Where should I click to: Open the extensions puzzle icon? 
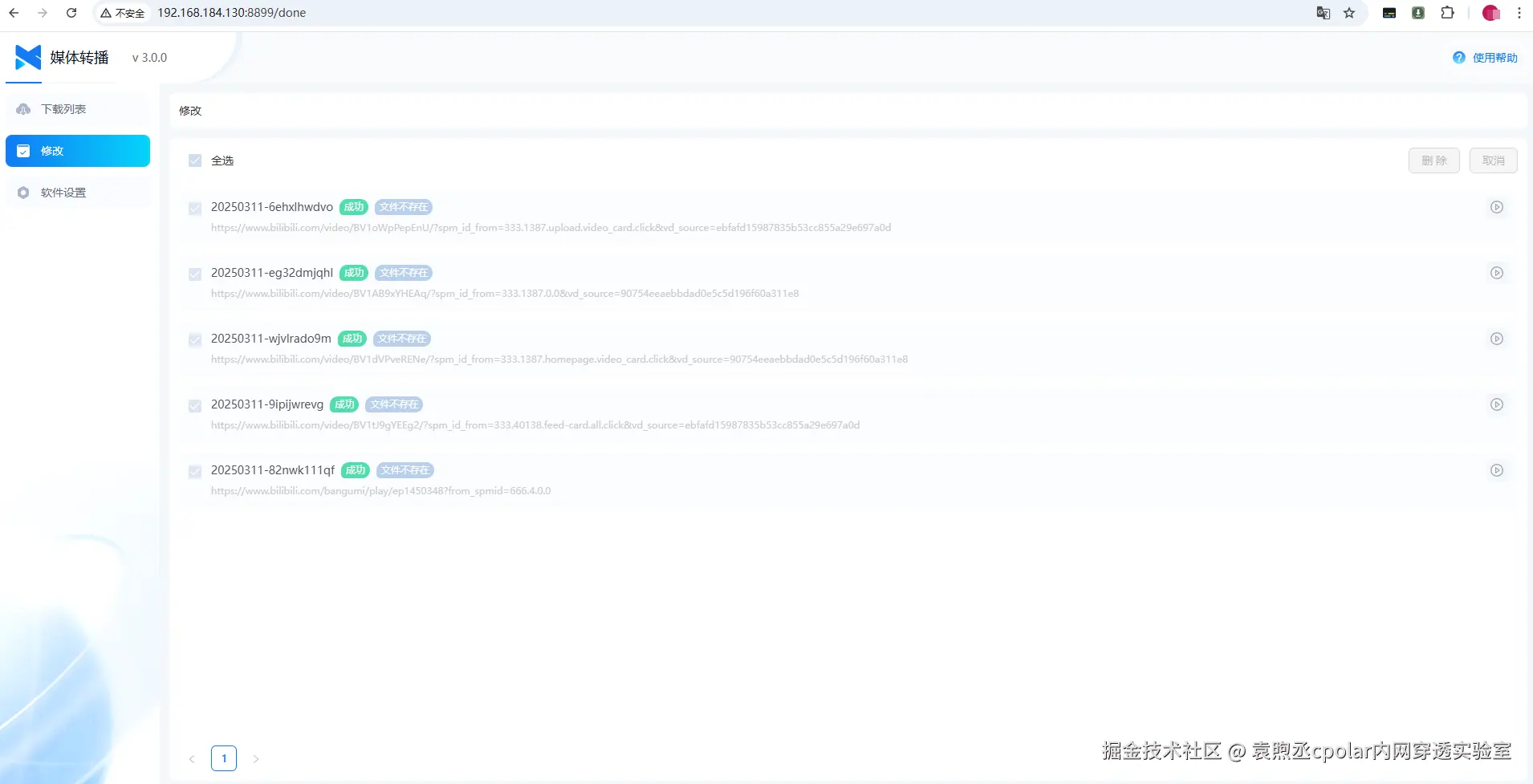1448,13
